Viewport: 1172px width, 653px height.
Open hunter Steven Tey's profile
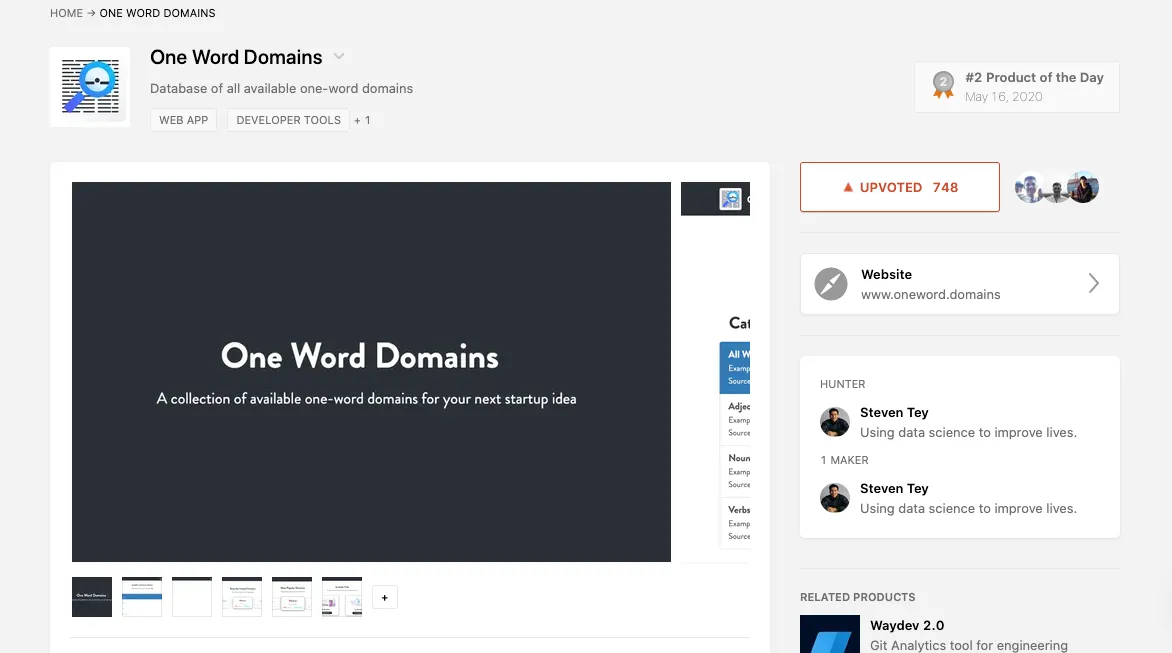[x=894, y=412]
